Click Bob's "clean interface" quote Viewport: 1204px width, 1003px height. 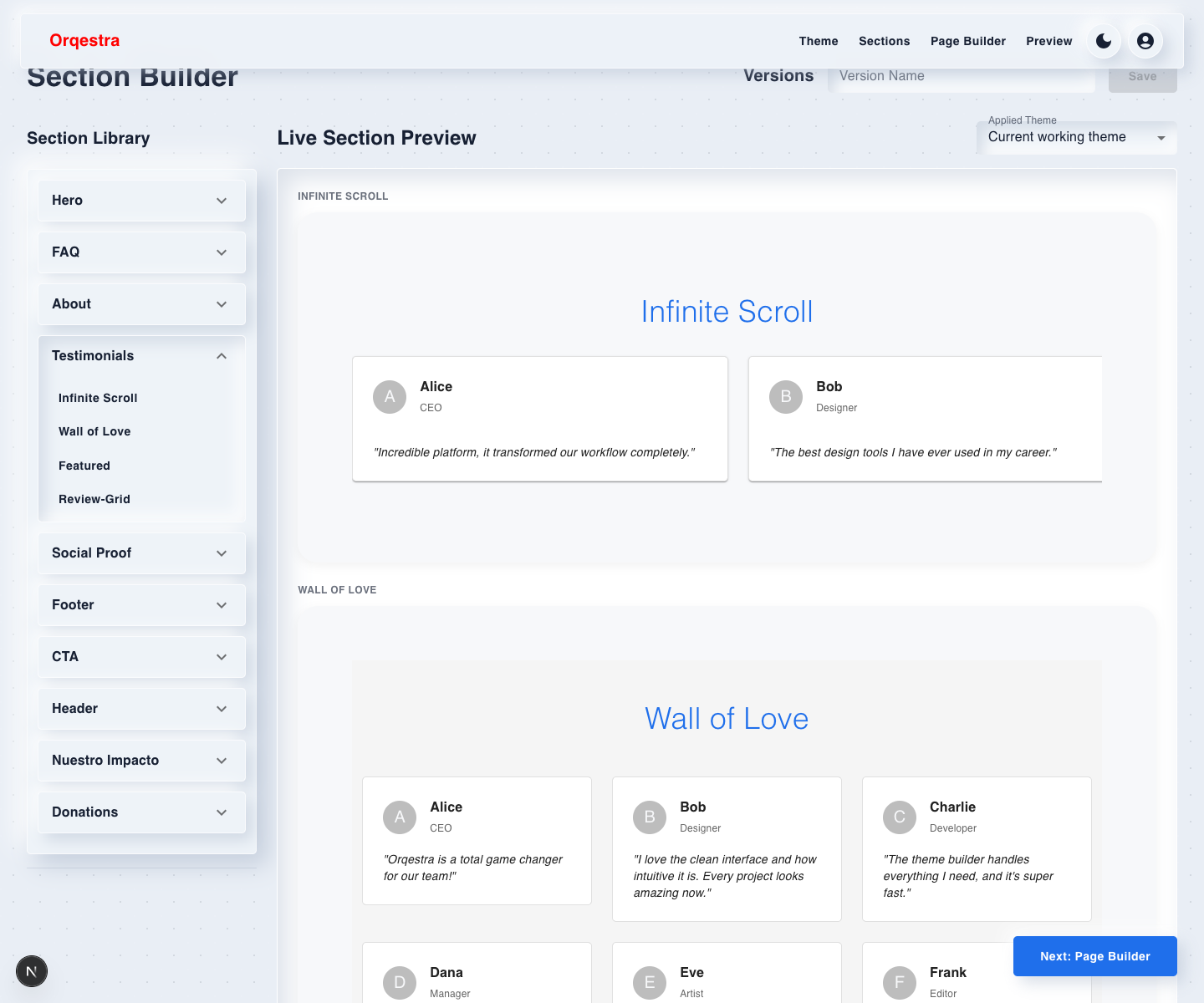point(725,876)
